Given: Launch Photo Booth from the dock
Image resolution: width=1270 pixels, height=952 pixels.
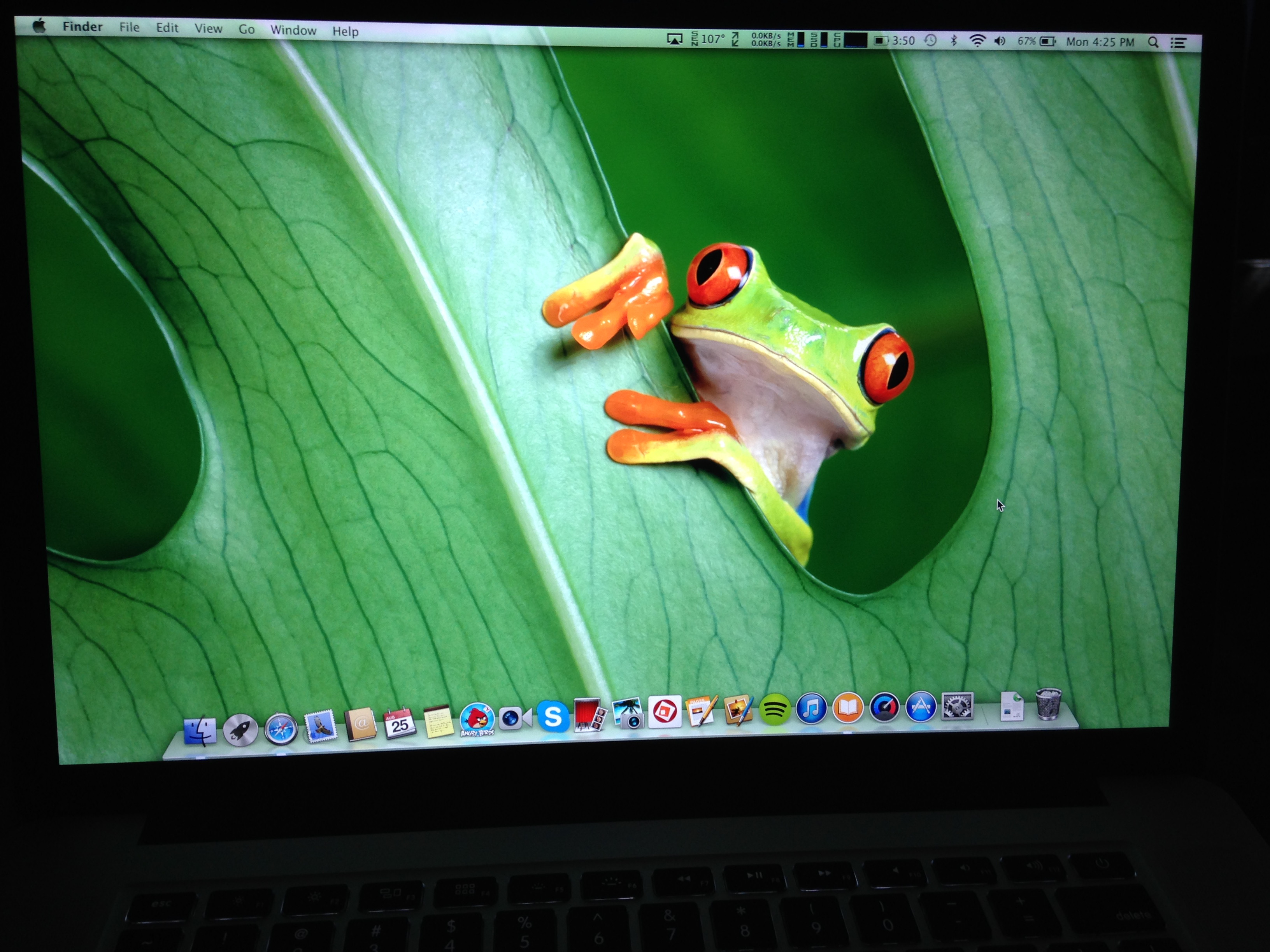Looking at the screenshot, I should pyautogui.click(x=589, y=714).
